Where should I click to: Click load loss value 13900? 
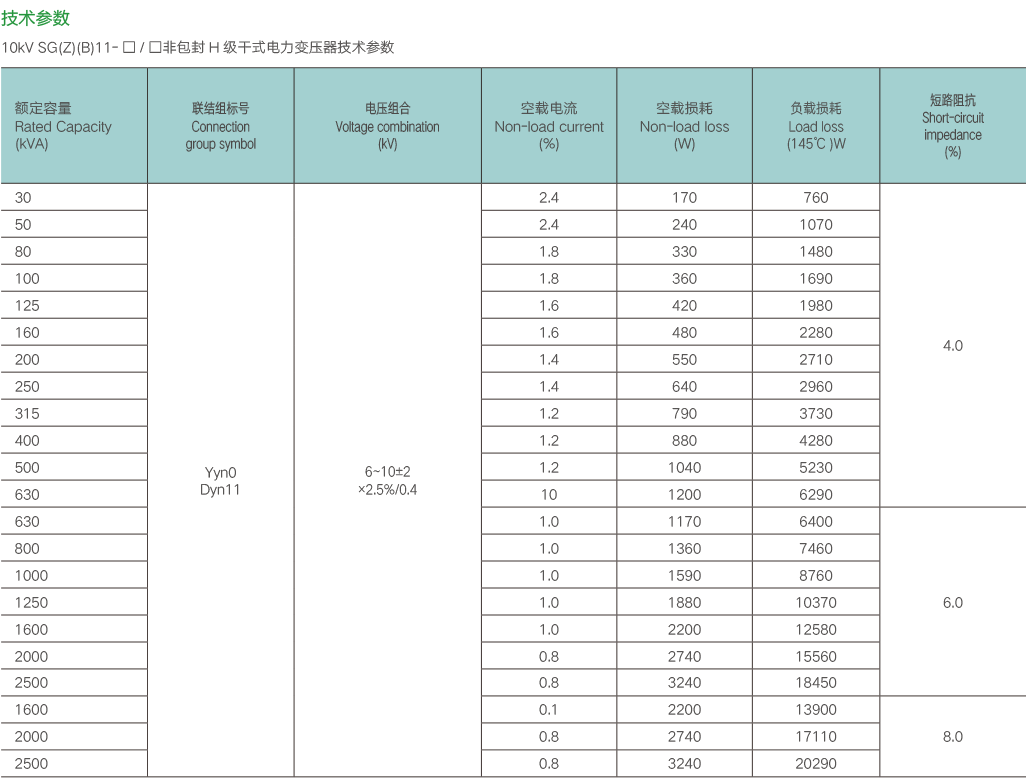tap(816, 709)
